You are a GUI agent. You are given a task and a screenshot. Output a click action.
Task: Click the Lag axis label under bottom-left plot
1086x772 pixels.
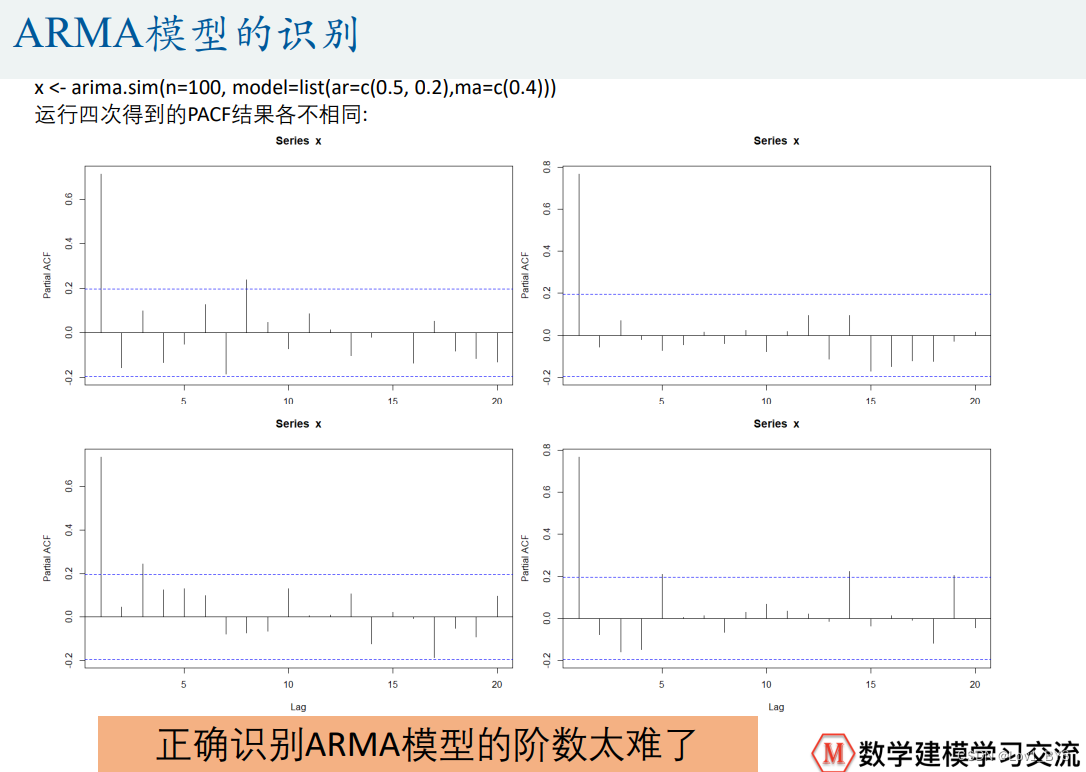tap(298, 706)
